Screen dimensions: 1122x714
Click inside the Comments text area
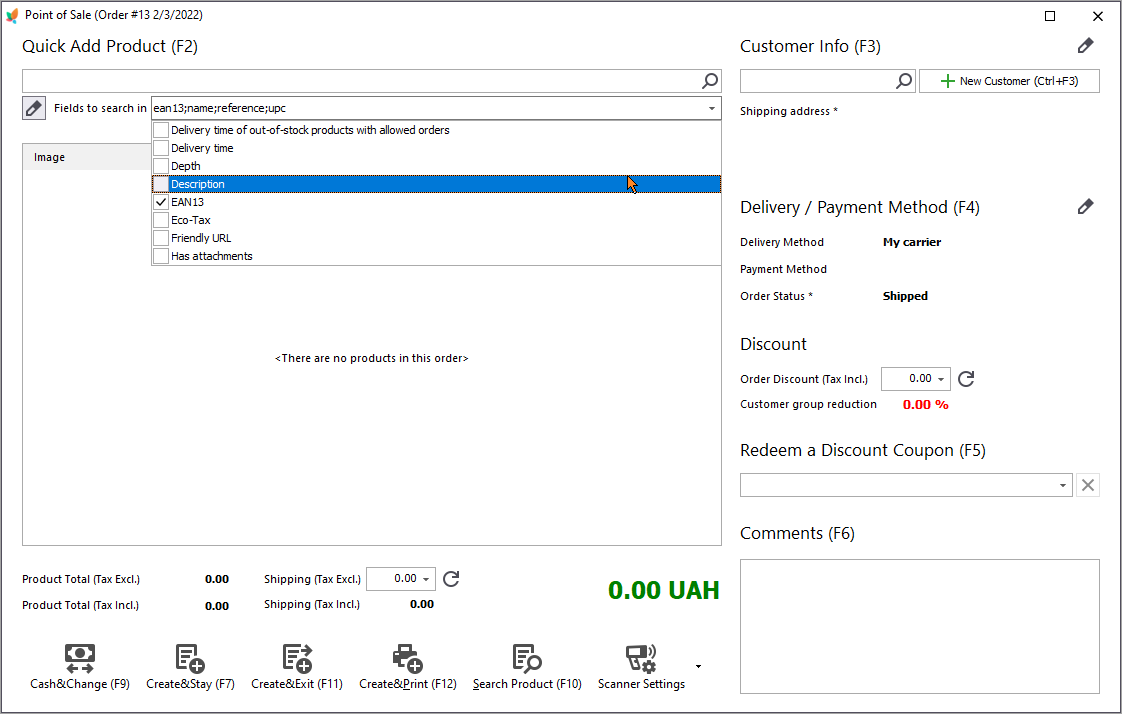919,626
